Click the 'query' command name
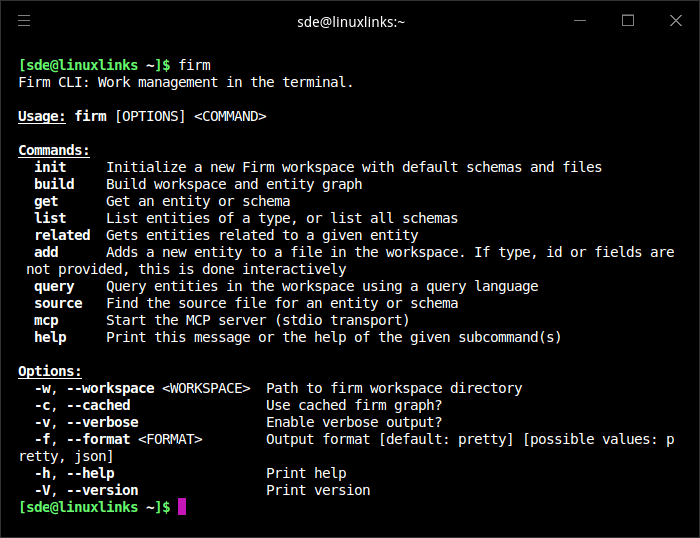 point(54,286)
